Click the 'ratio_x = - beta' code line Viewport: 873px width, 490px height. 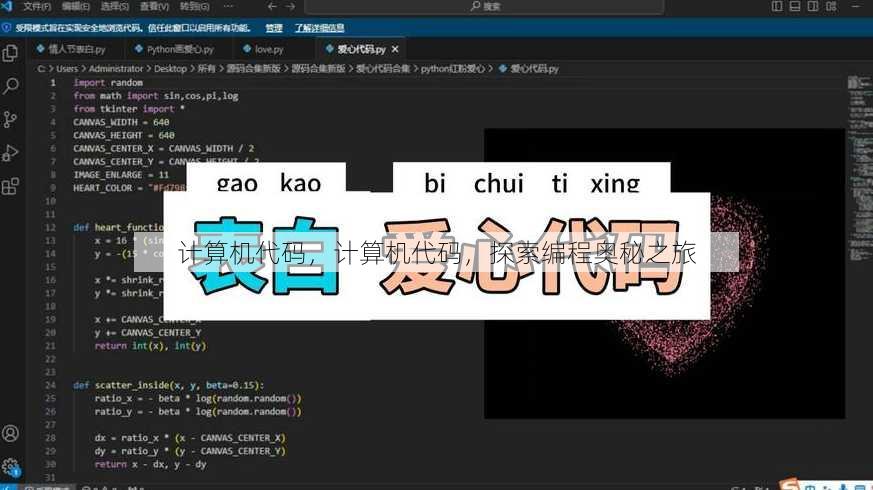tap(198, 399)
